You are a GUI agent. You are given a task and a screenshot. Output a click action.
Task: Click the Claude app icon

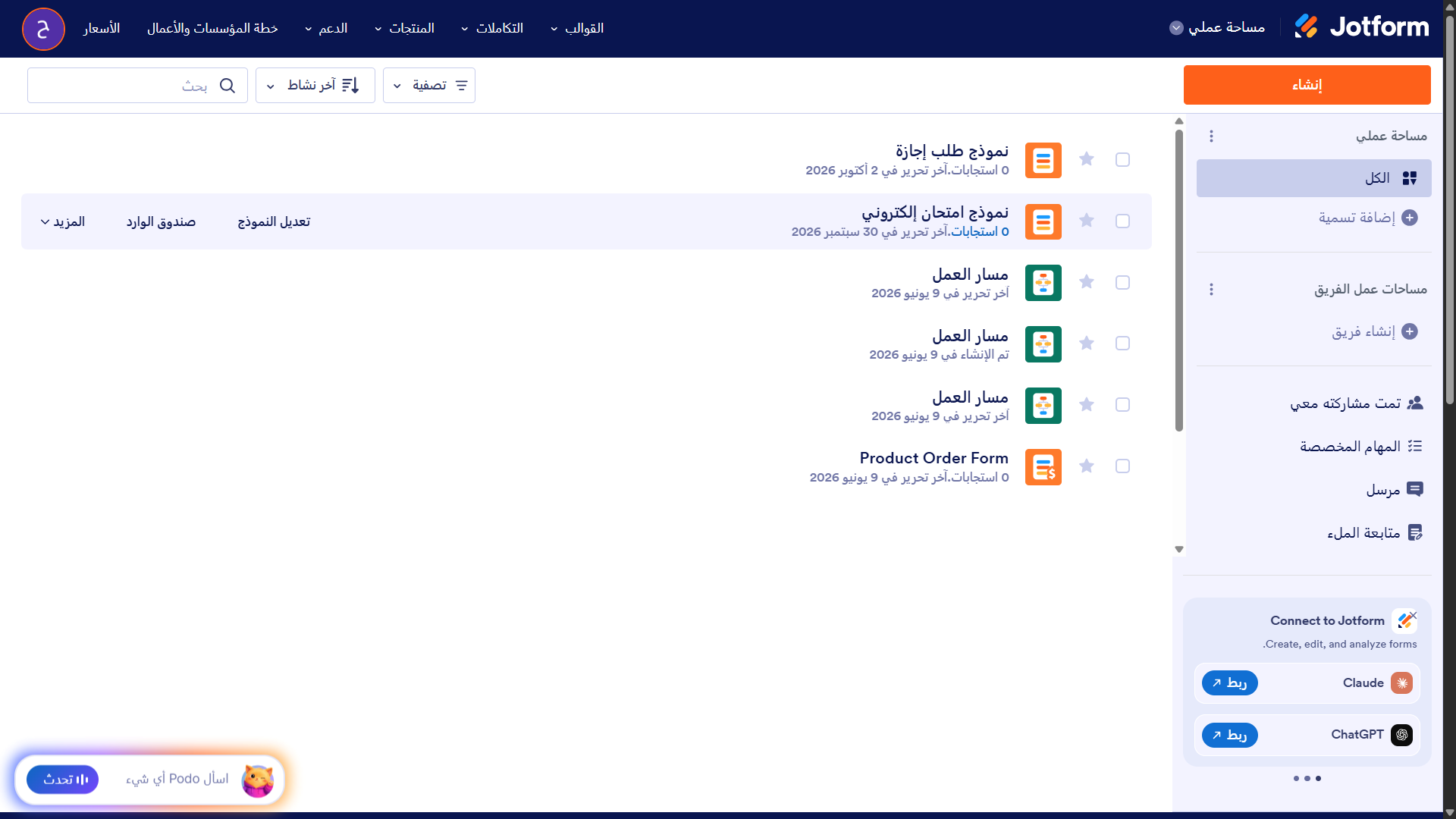[x=1402, y=683]
